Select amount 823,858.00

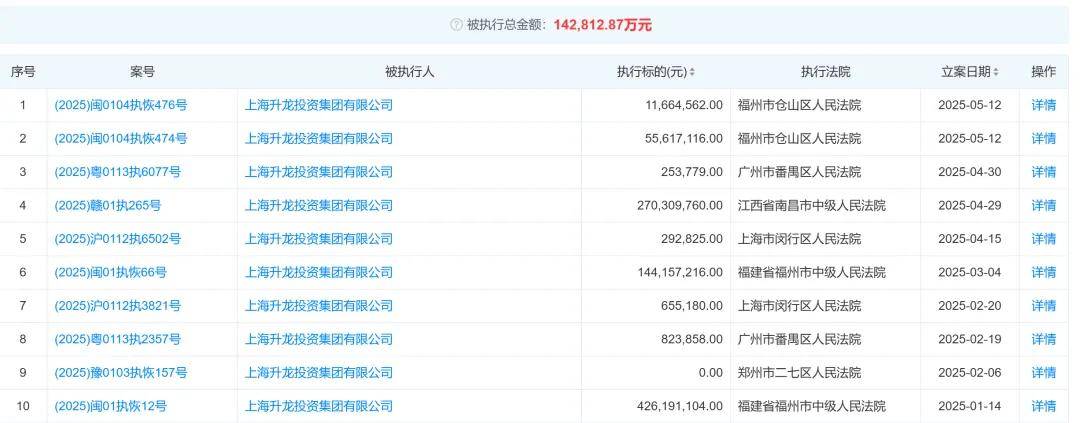[692, 339]
